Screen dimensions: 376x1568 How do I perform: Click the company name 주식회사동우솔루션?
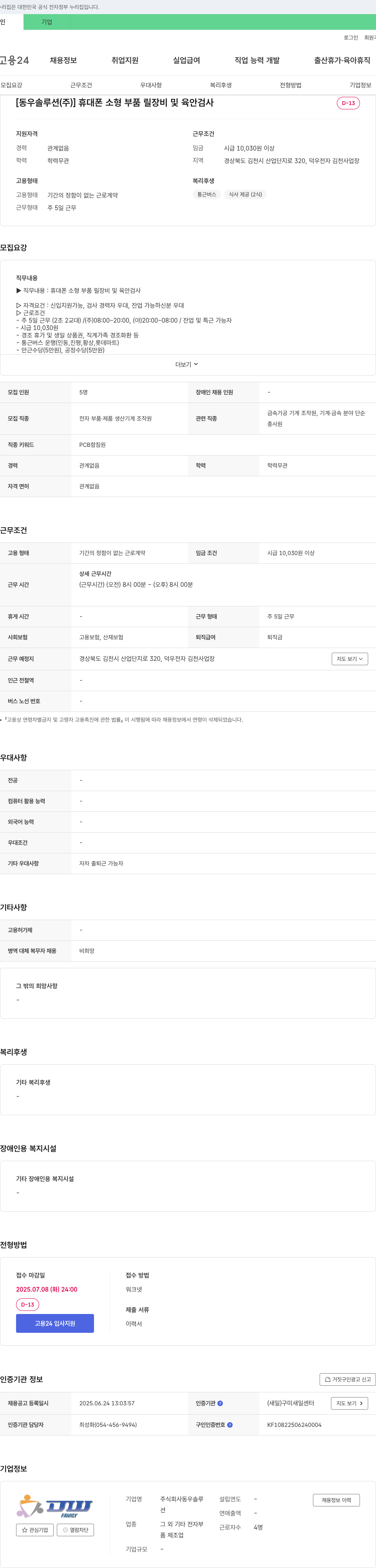click(182, 1505)
